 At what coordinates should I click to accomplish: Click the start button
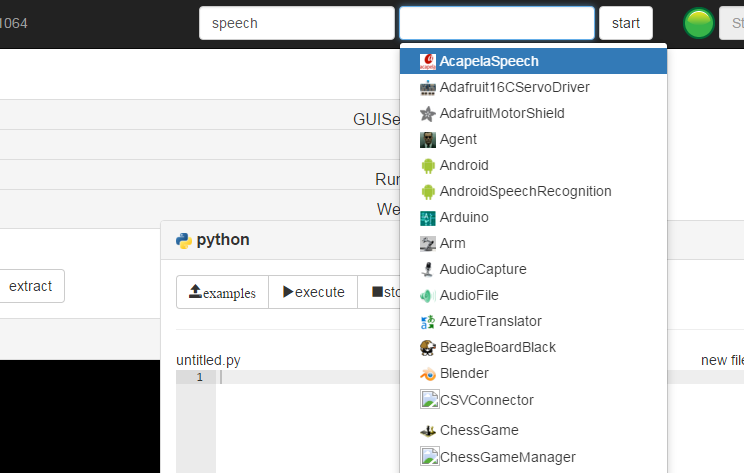[x=626, y=23]
